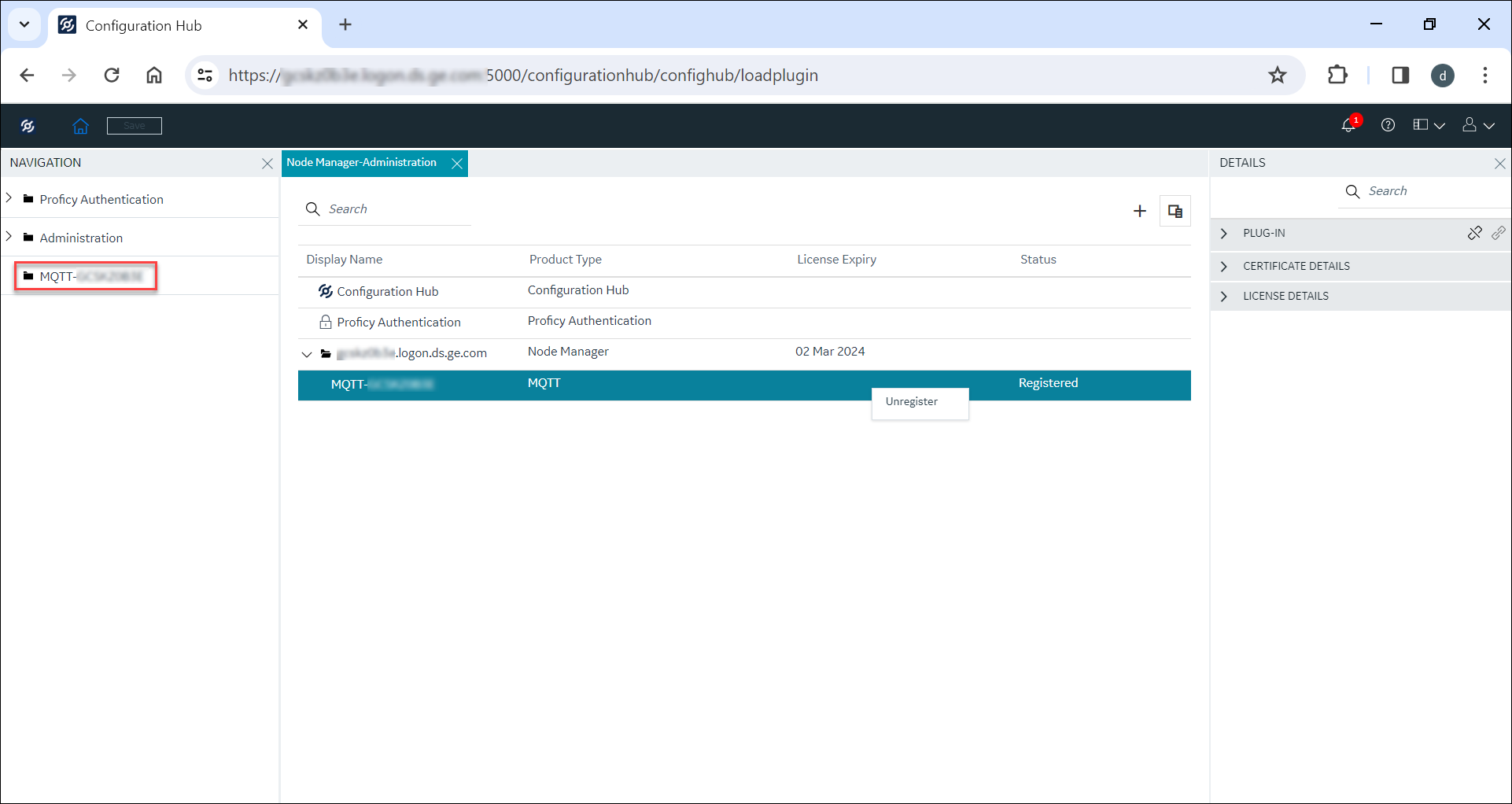Open the panel layout dropdown in header

click(1429, 125)
